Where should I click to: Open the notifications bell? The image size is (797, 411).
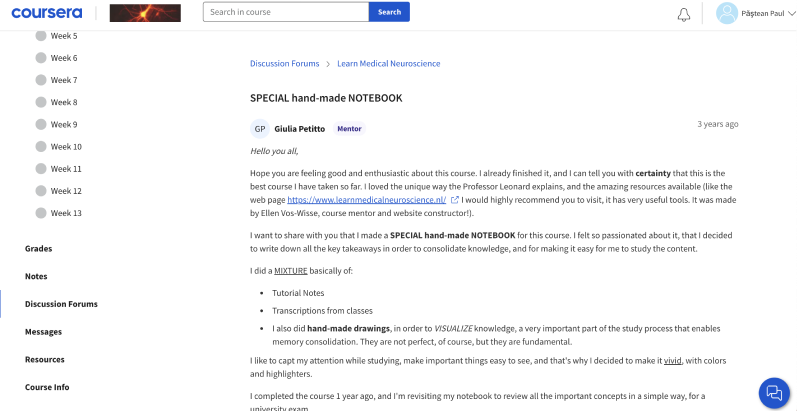point(684,14)
